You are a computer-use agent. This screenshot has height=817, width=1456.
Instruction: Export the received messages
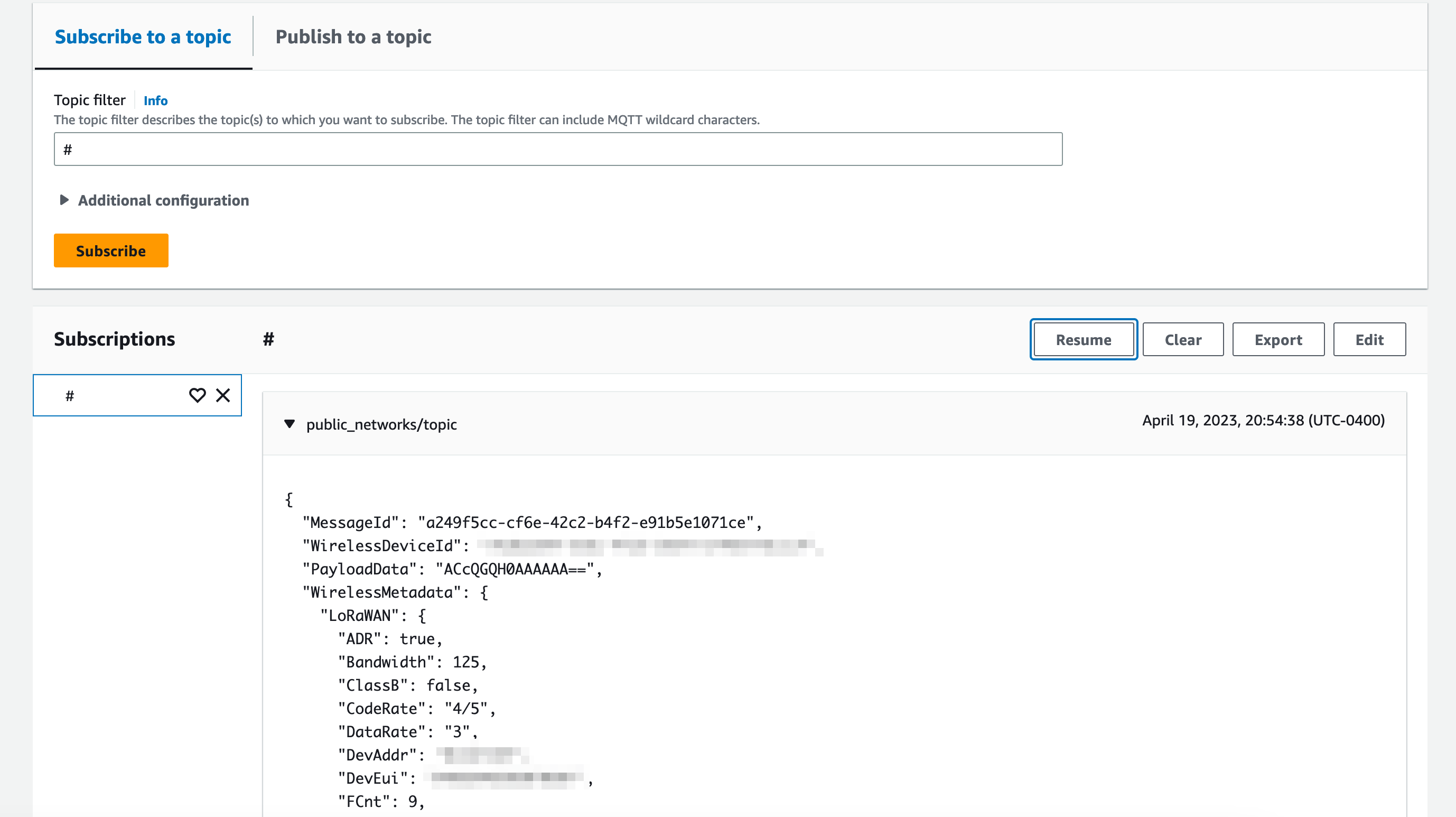tap(1278, 339)
